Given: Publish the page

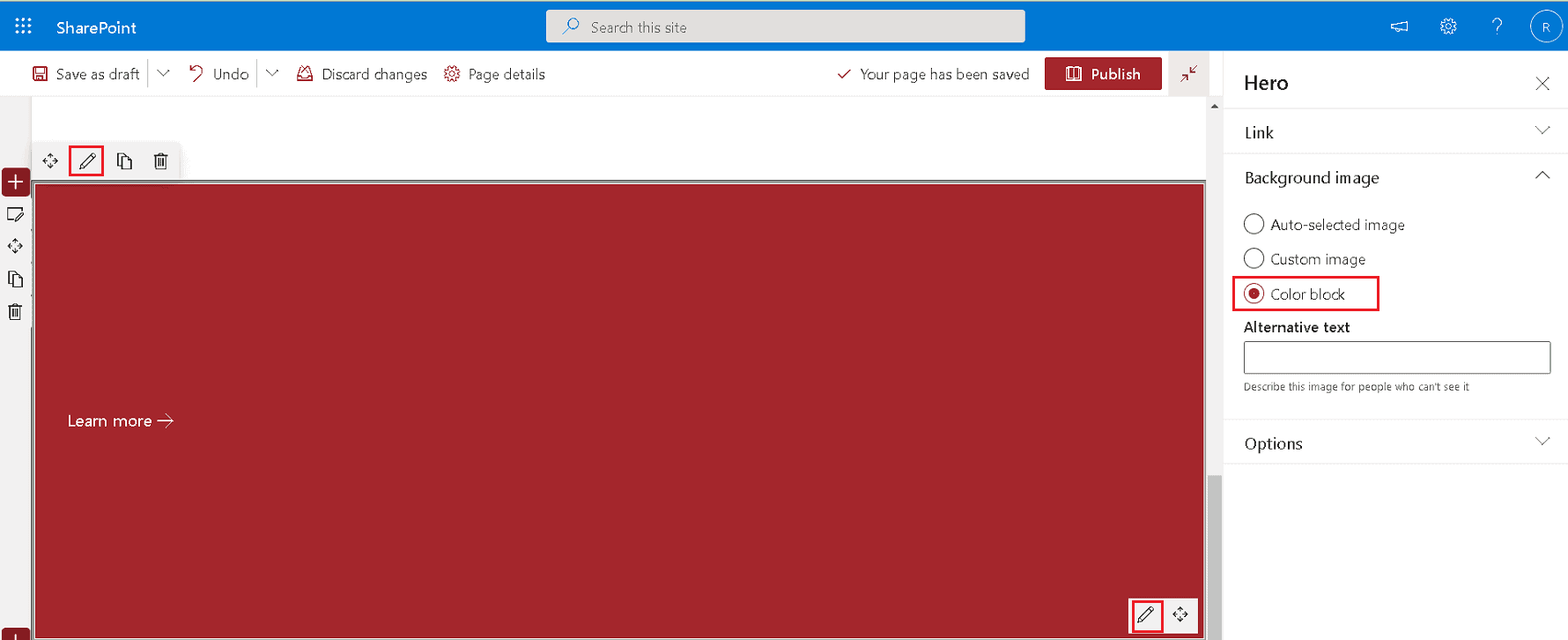Looking at the screenshot, I should pos(1103,74).
